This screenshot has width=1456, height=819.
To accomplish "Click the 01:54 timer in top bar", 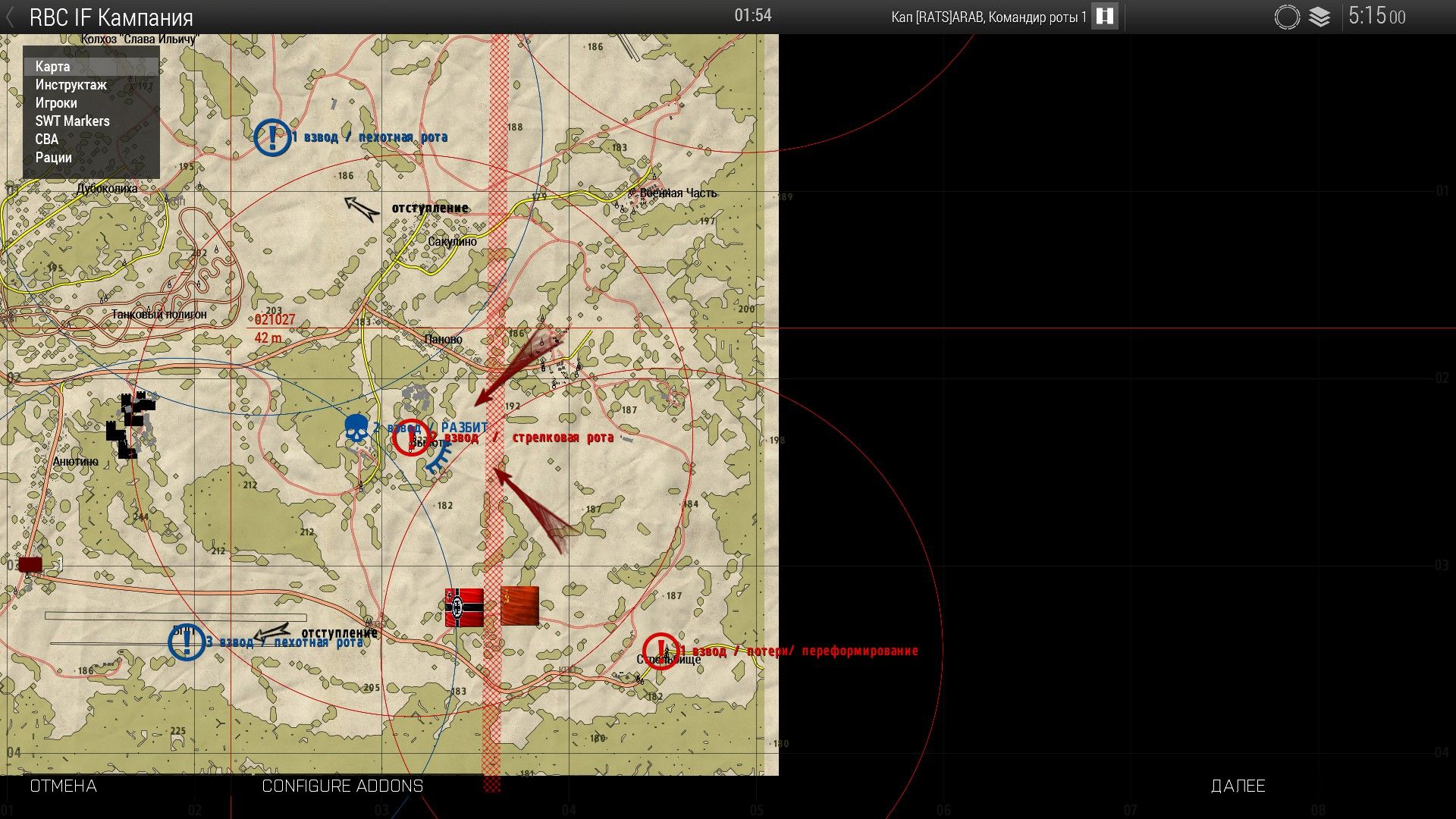I will click(x=753, y=15).
